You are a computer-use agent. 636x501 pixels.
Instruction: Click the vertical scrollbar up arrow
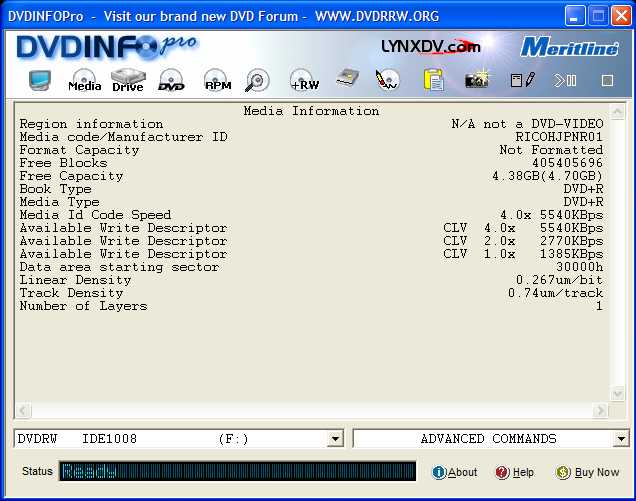click(617, 112)
